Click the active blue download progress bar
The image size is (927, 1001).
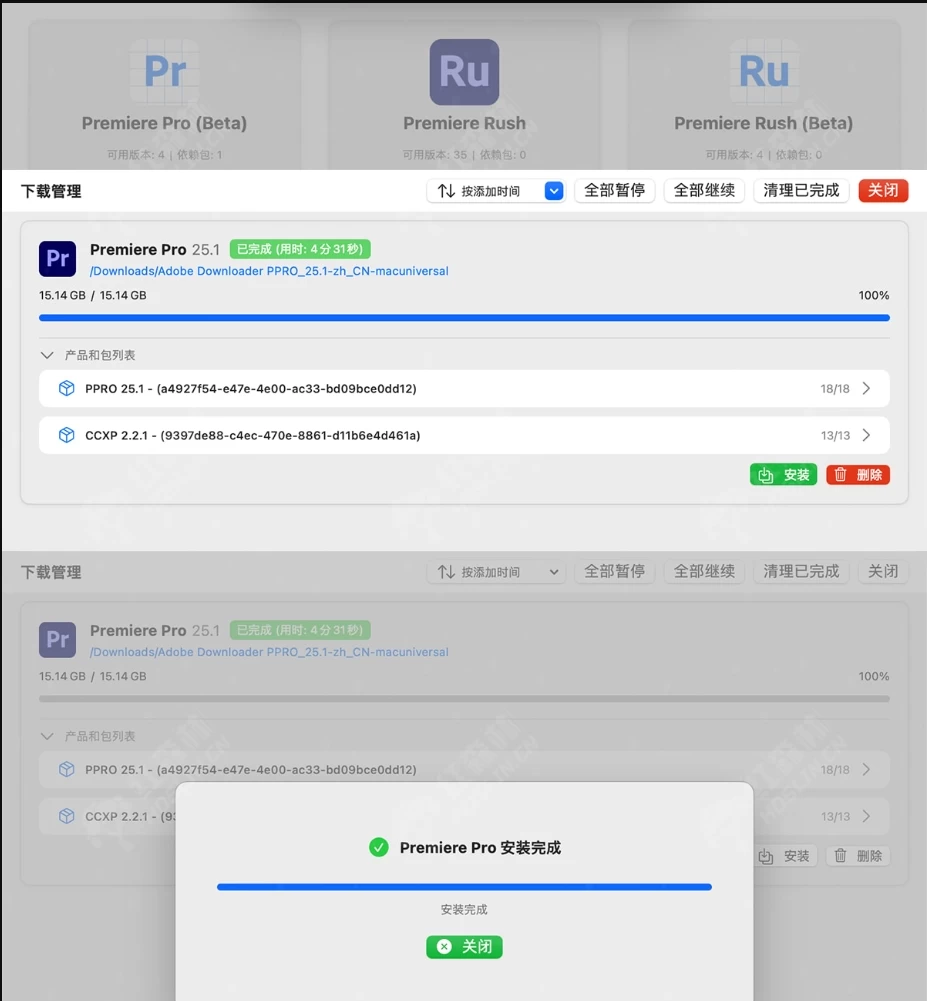coord(464,317)
